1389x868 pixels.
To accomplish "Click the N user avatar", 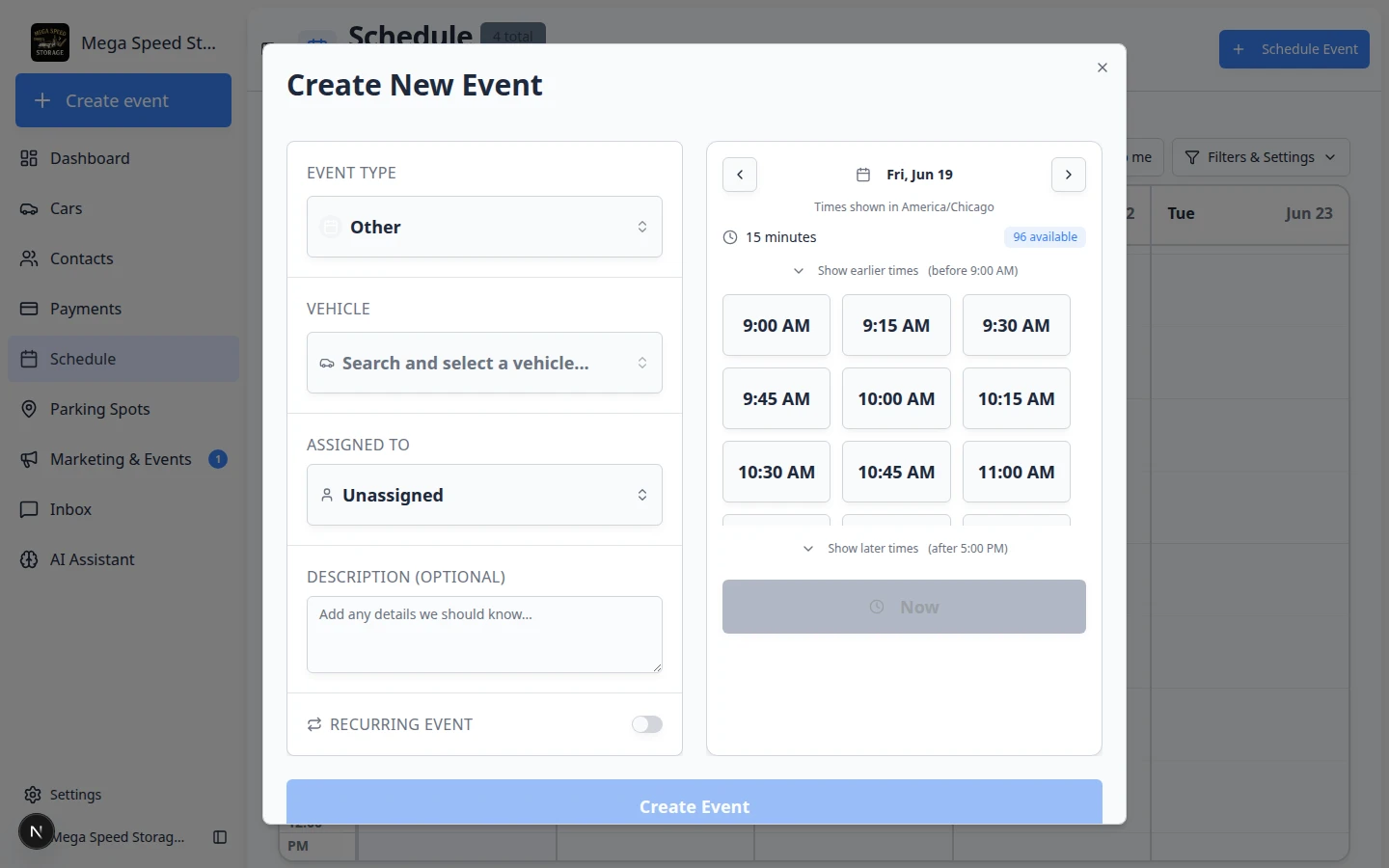I will pyautogui.click(x=36, y=831).
